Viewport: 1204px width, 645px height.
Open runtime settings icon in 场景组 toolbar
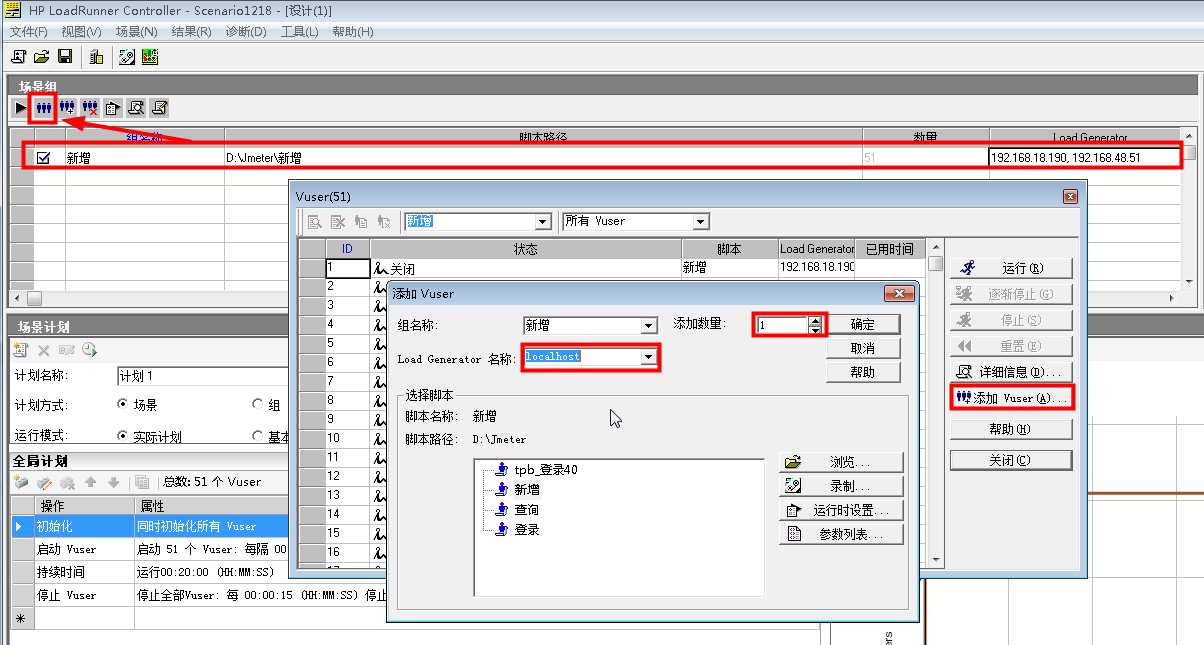tap(113, 107)
